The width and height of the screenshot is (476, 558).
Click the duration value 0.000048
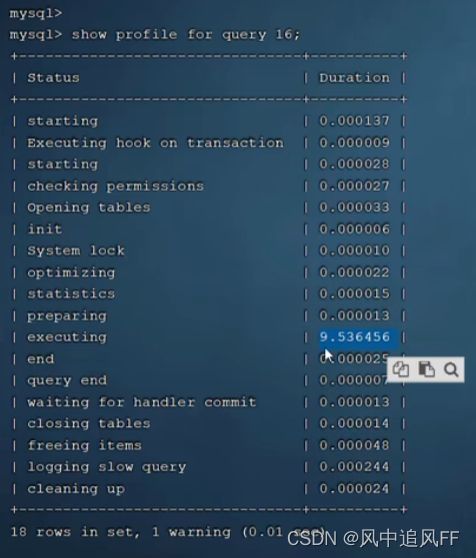(354, 445)
